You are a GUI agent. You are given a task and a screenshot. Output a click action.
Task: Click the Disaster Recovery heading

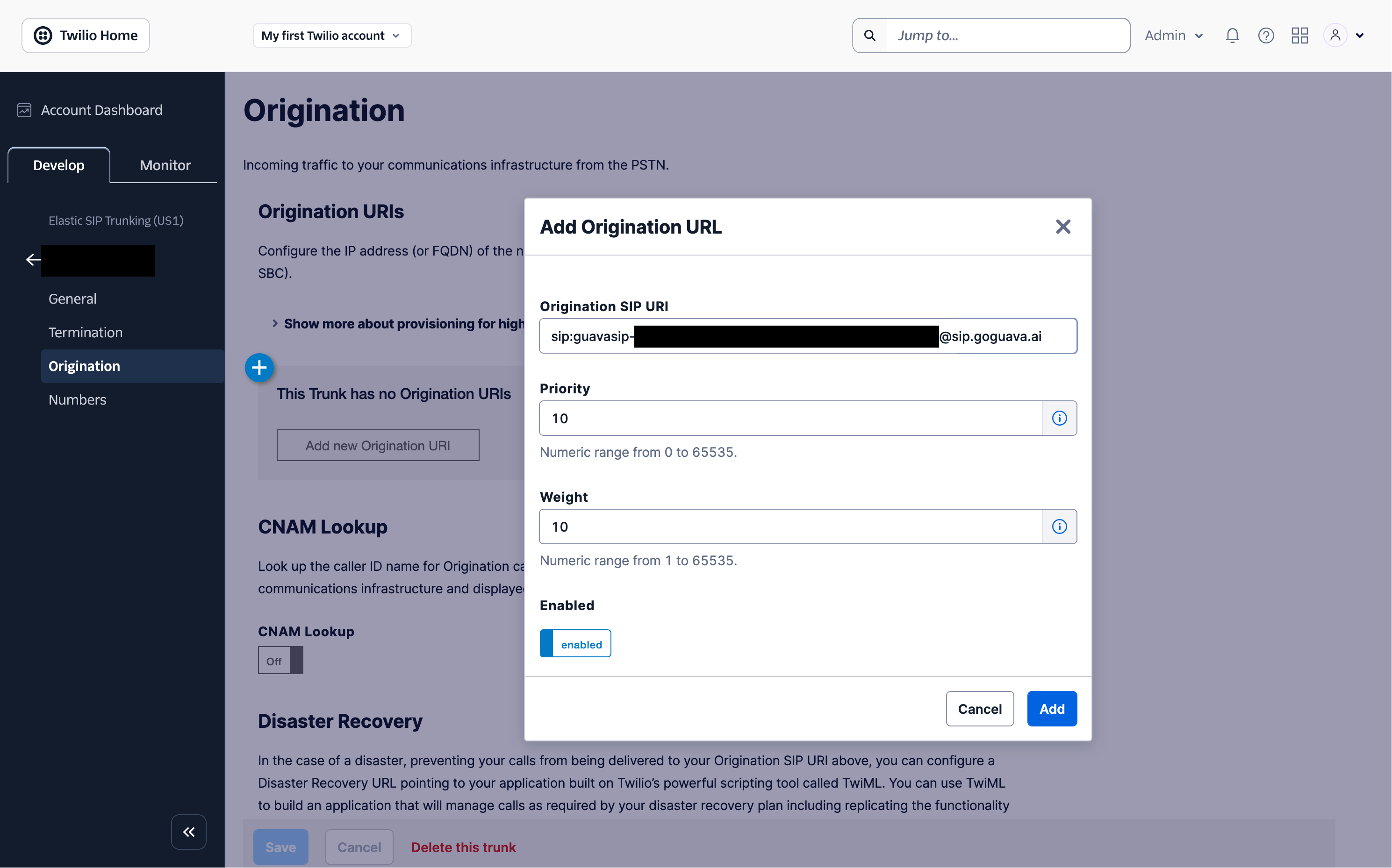coord(340,722)
